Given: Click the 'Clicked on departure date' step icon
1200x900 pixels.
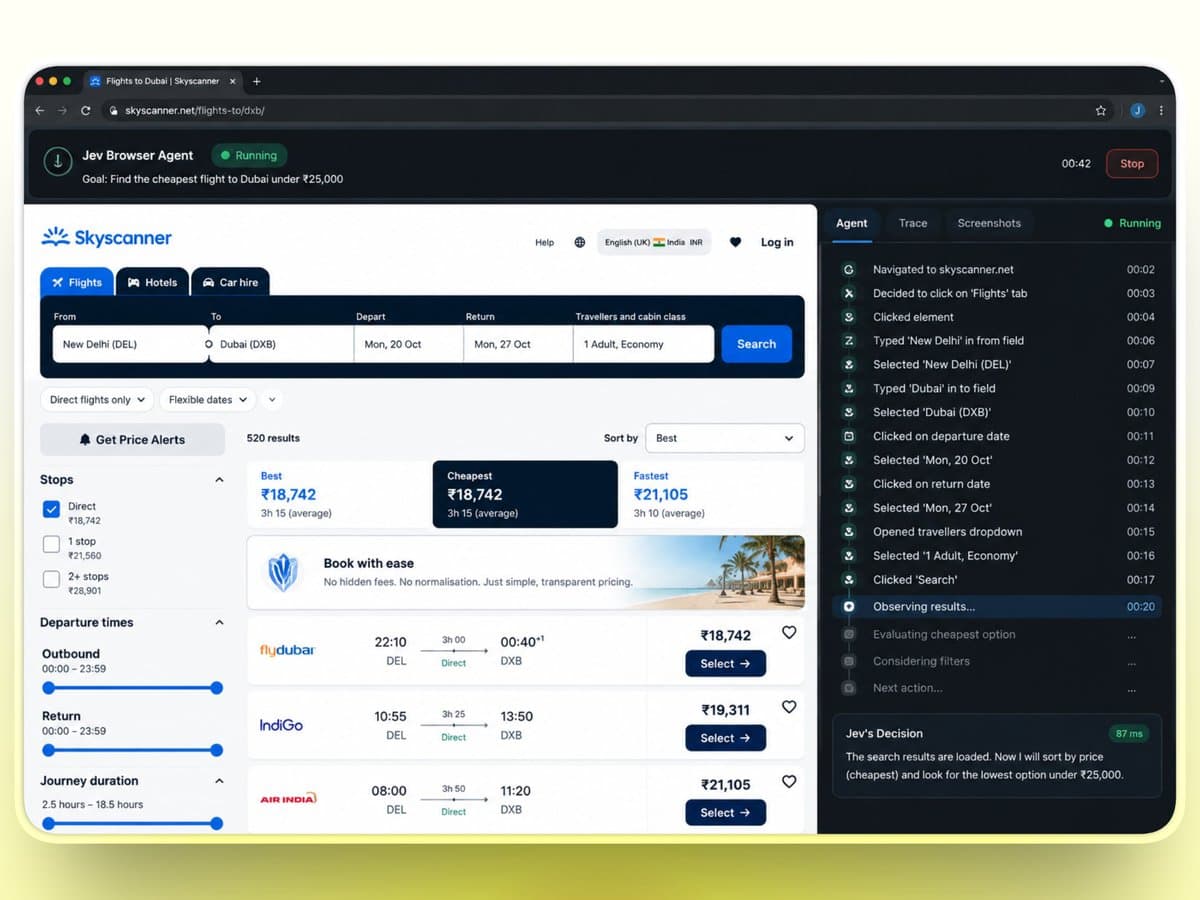Looking at the screenshot, I should (849, 436).
